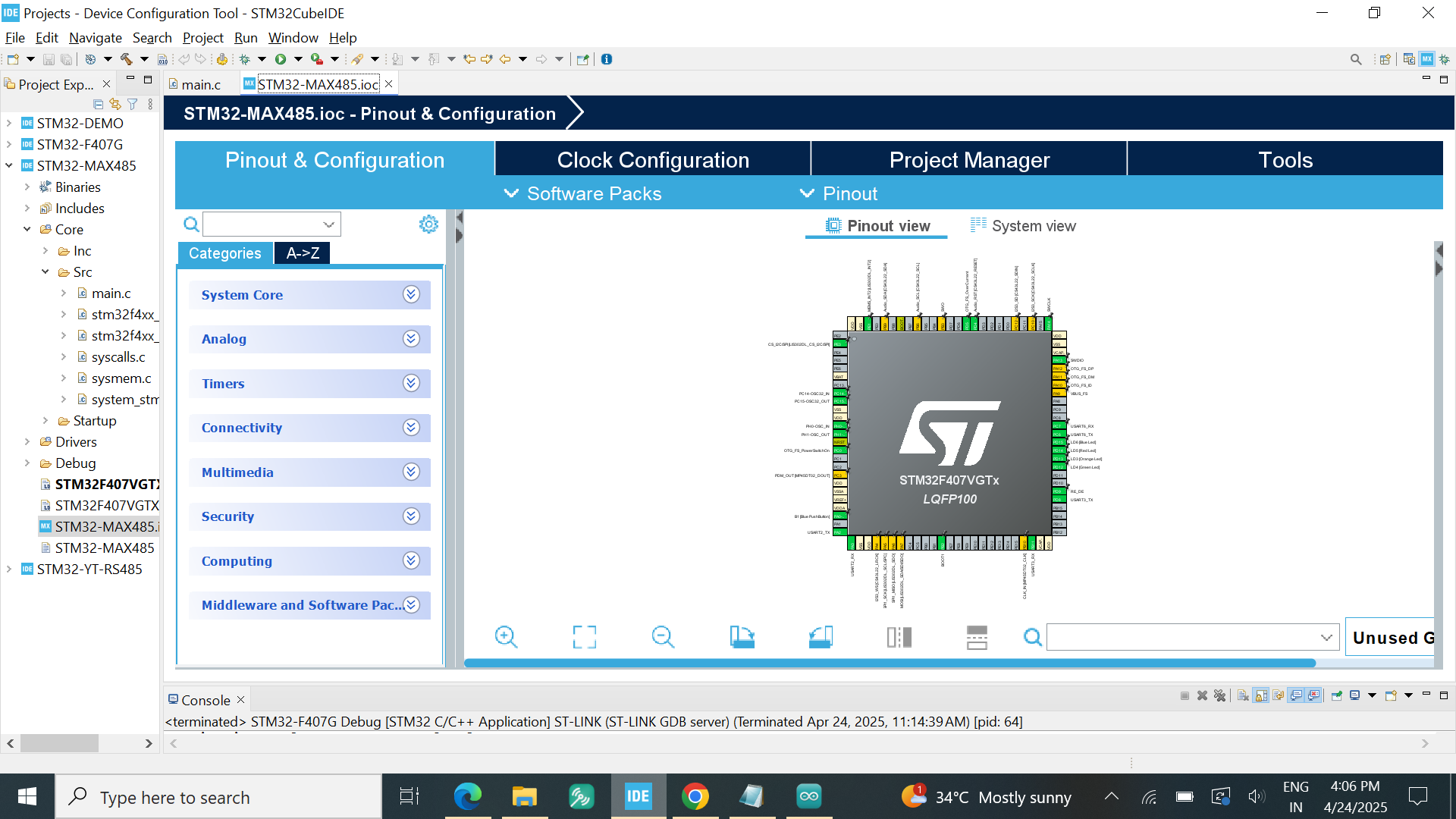
Task: Click the STM32F407VGTx chip graphic
Action: click(949, 432)
